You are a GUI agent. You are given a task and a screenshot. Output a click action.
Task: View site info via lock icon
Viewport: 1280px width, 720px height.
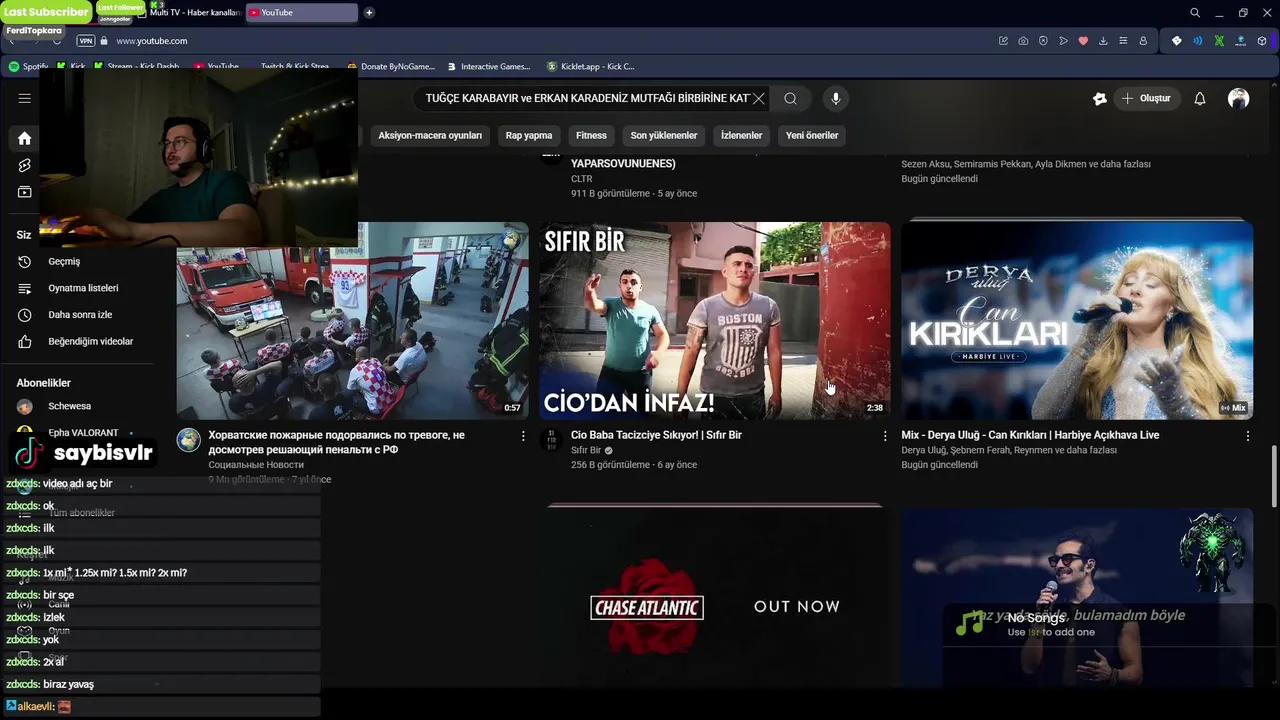click(x=104, y=41)
